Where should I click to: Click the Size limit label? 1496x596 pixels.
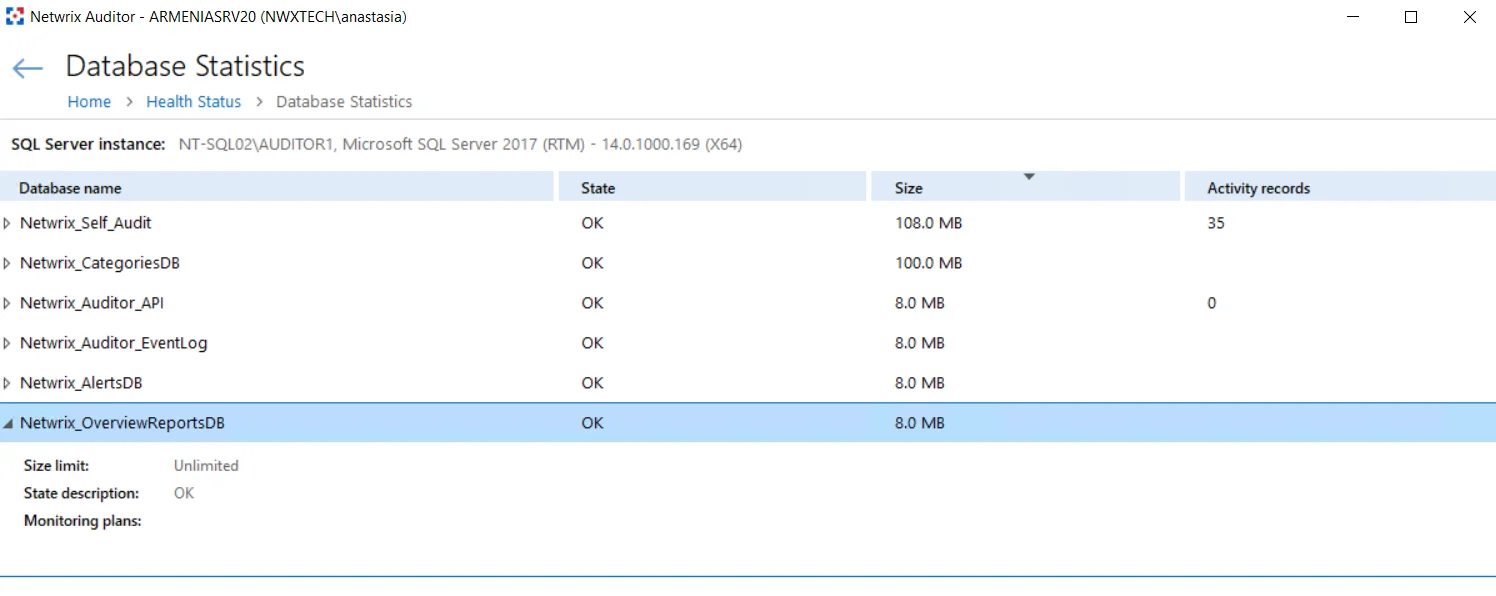[57, 465]
